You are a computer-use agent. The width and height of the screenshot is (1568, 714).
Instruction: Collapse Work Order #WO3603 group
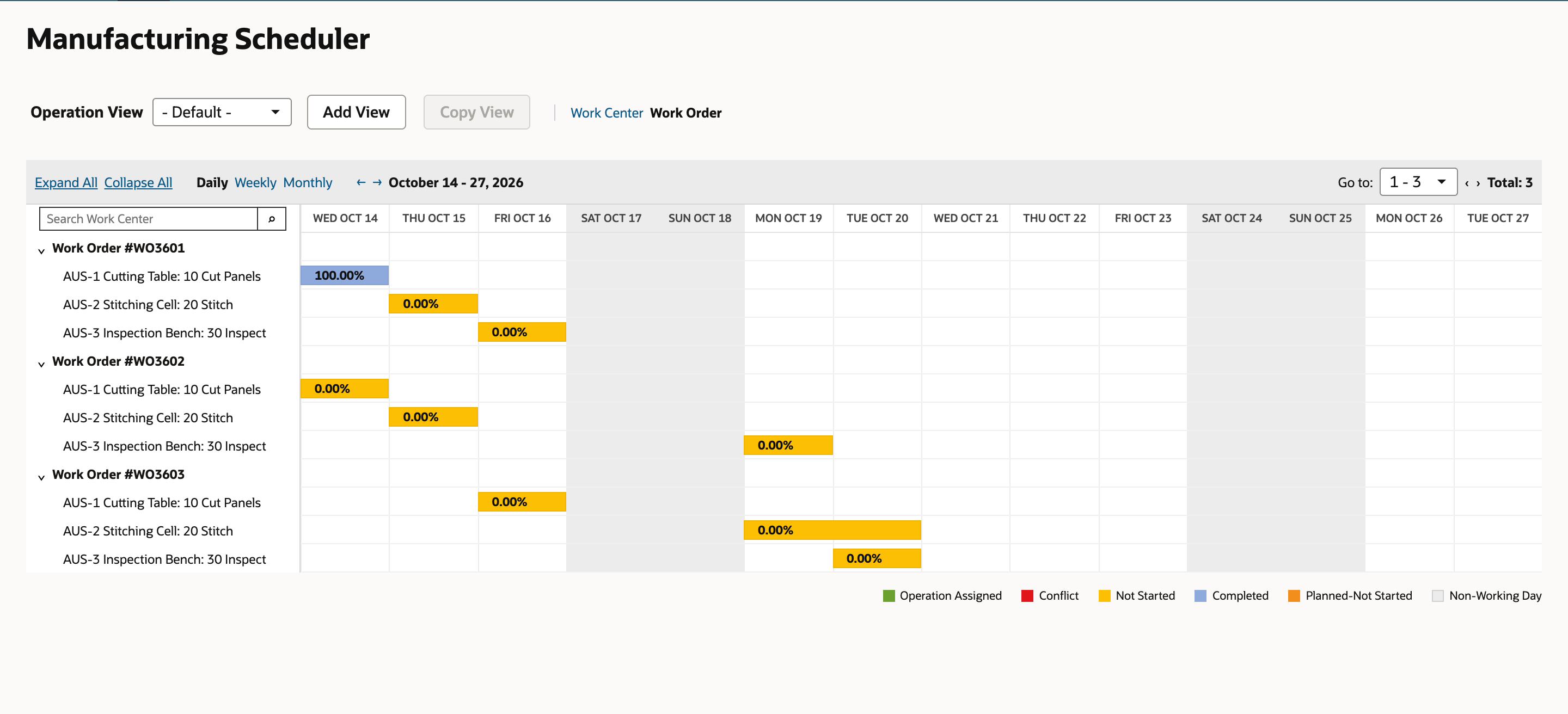point(41,477)
